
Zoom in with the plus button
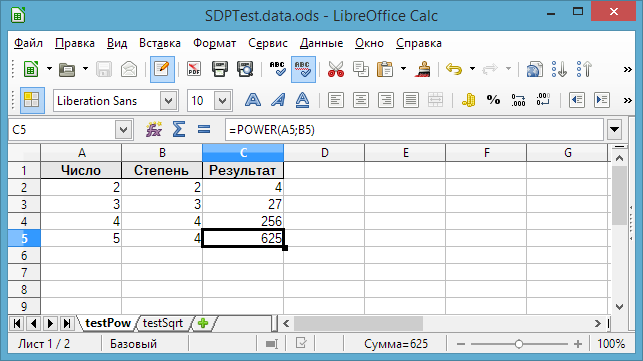coord(578,344)
